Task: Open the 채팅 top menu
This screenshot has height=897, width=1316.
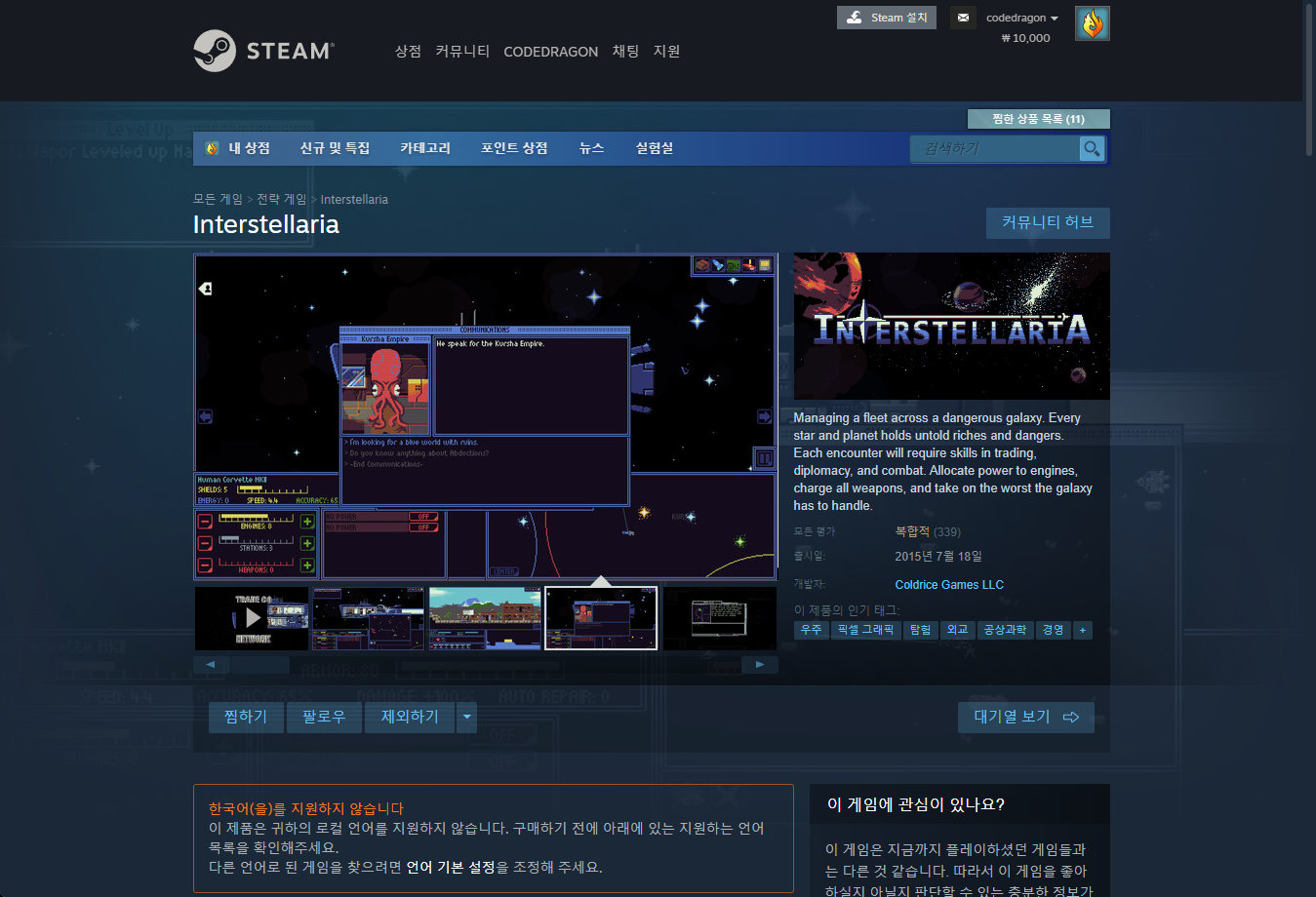Action: [x=625, y=51]
